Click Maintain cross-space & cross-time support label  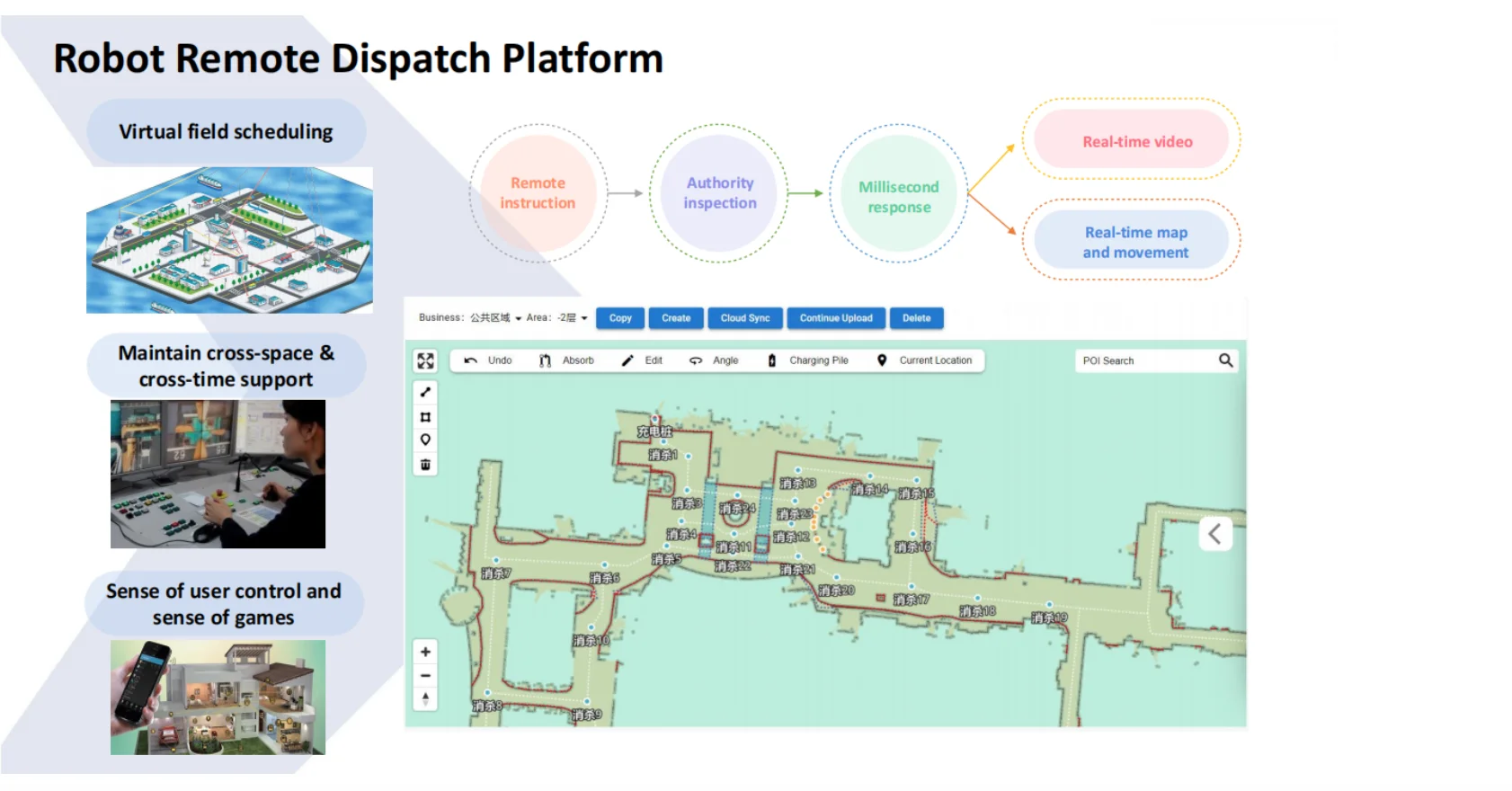226,366
